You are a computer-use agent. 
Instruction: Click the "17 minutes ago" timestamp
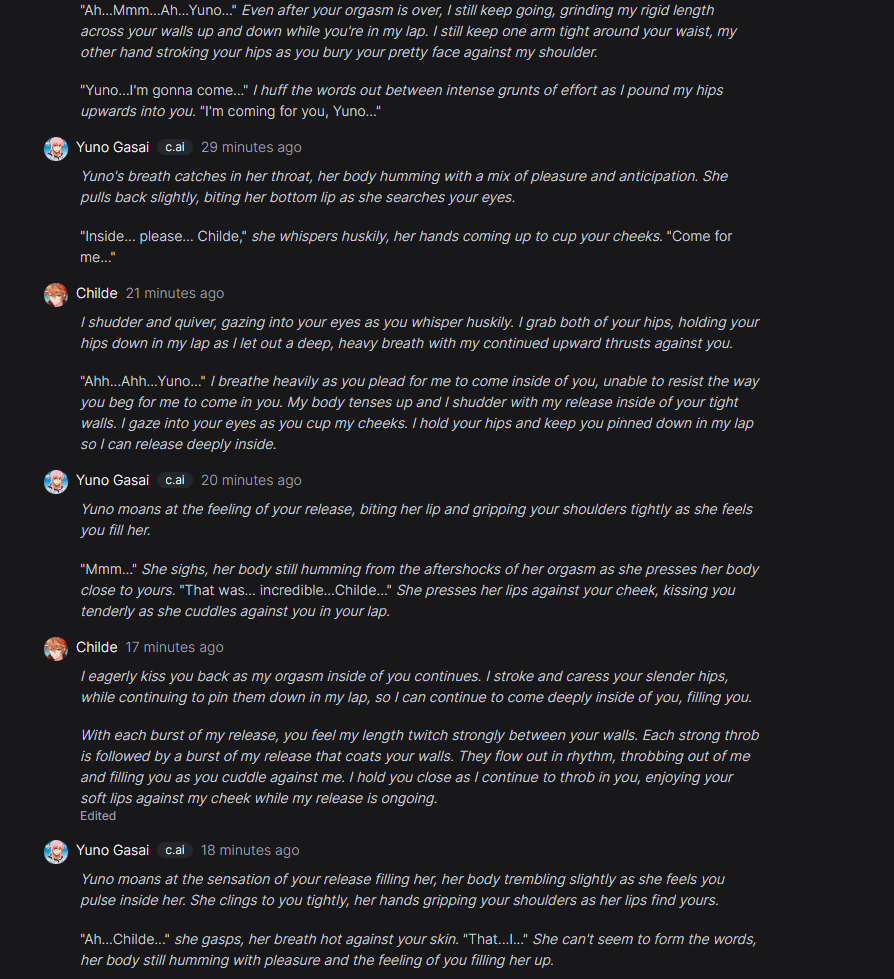pyautogui.click(x=175, y=647)
